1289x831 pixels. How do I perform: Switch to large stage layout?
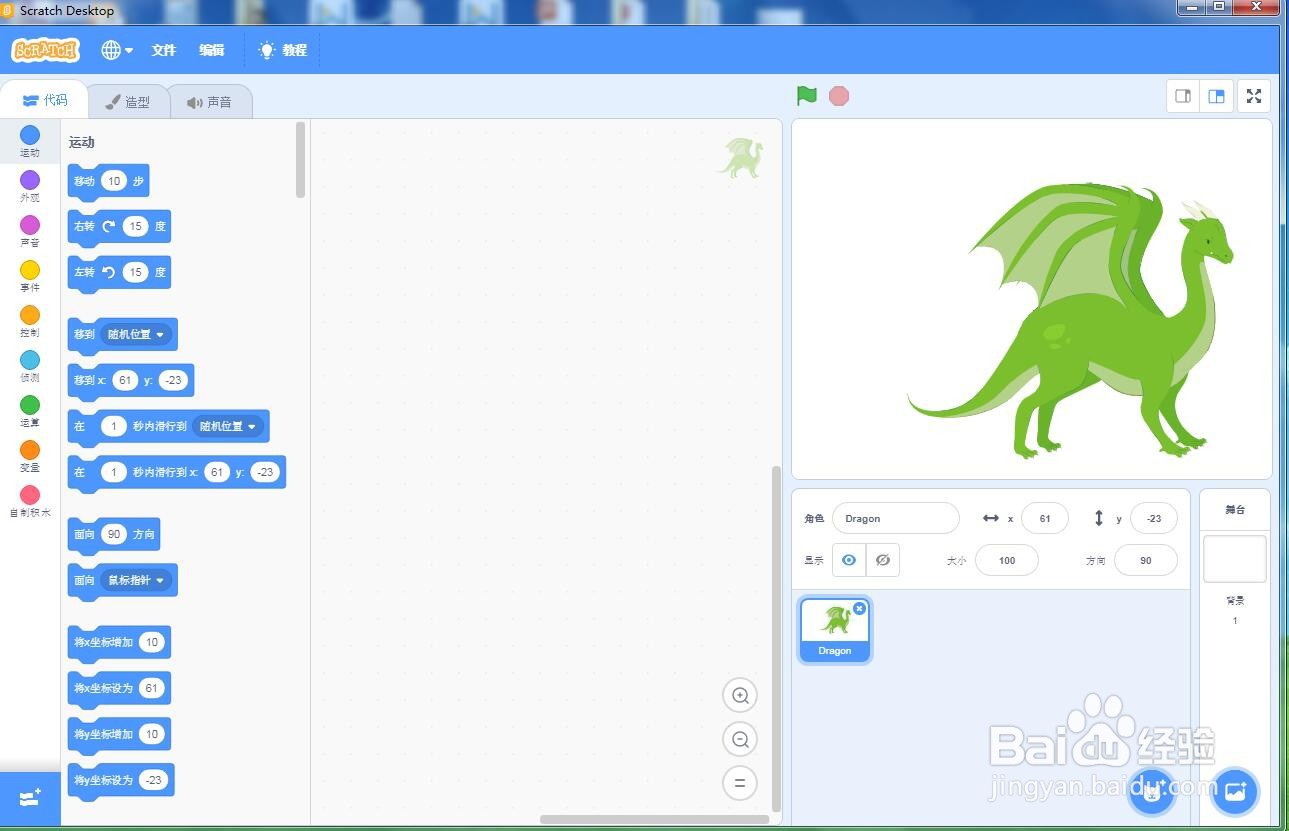pos(1216,96)
